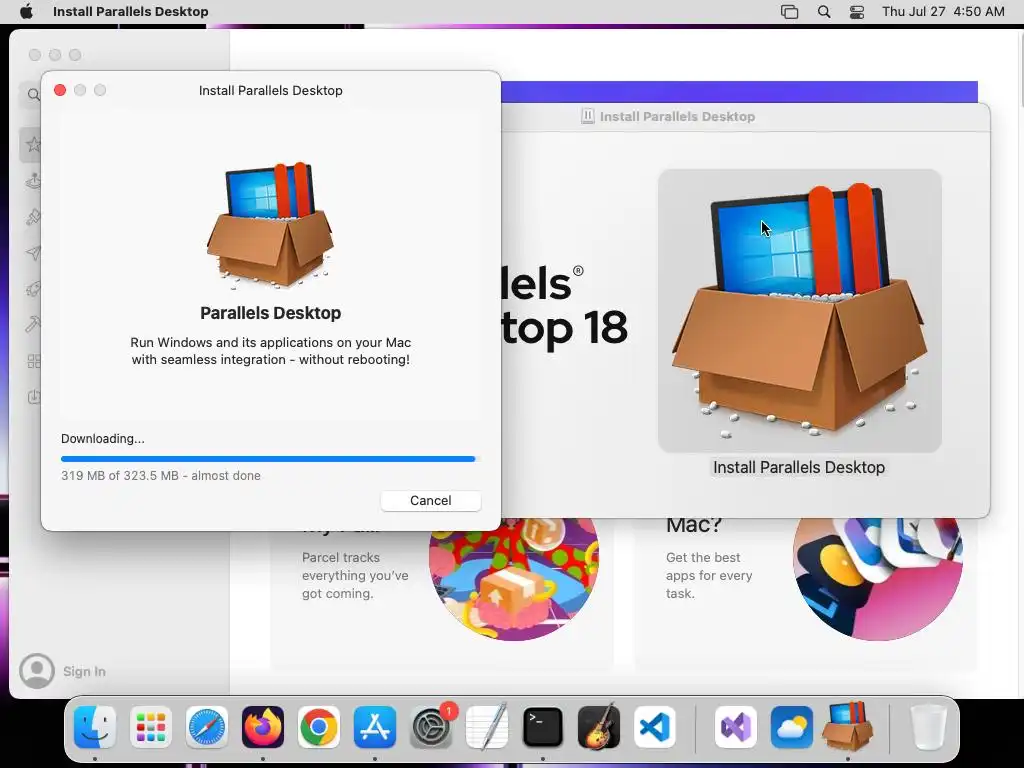The image size is (1024, 768).
Task: Click the 'Install Parallels Desktop' disk image window title
Action: point(677,116)
